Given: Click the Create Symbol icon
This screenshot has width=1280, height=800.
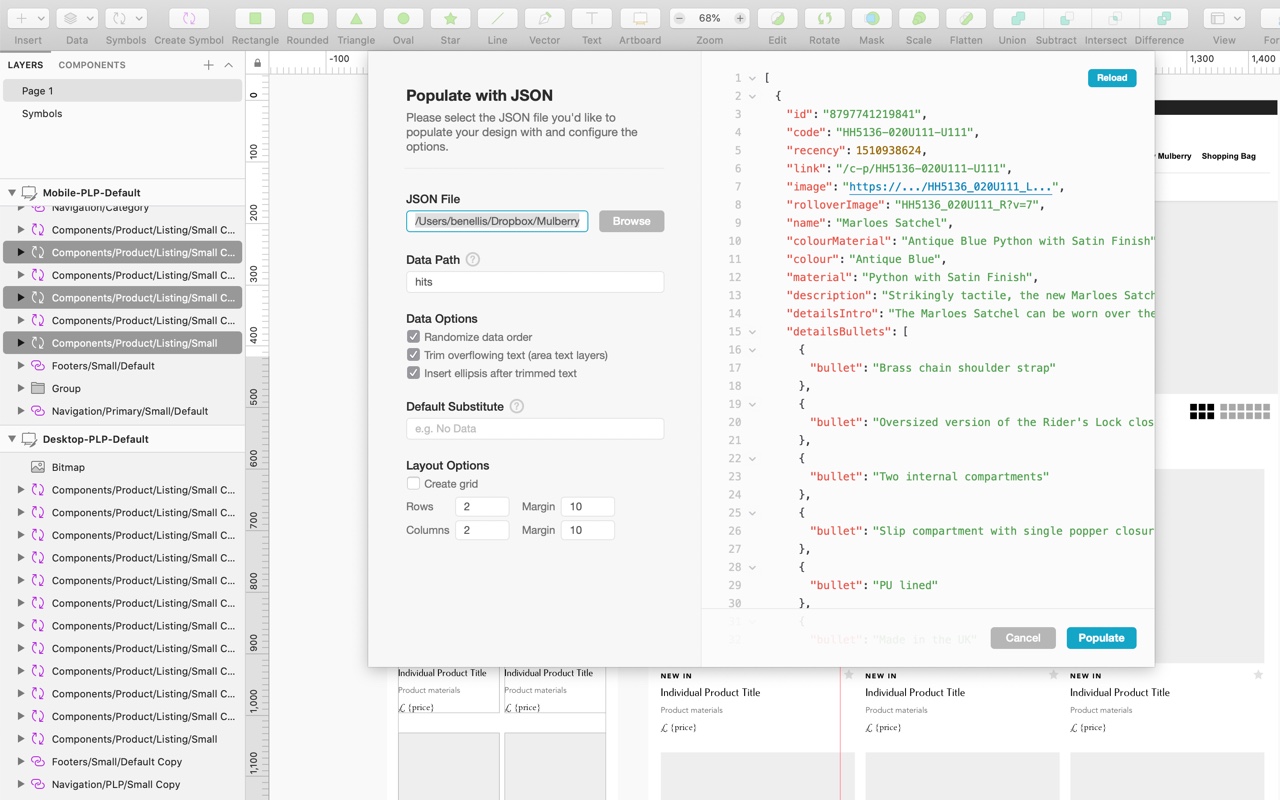Looking at the screenshot, I should click(x=189, y=18).
